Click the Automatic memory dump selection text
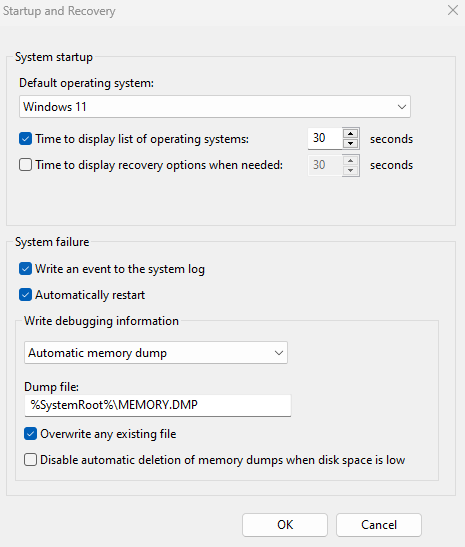The image size is (465, 547). click(x=98, y=353)
